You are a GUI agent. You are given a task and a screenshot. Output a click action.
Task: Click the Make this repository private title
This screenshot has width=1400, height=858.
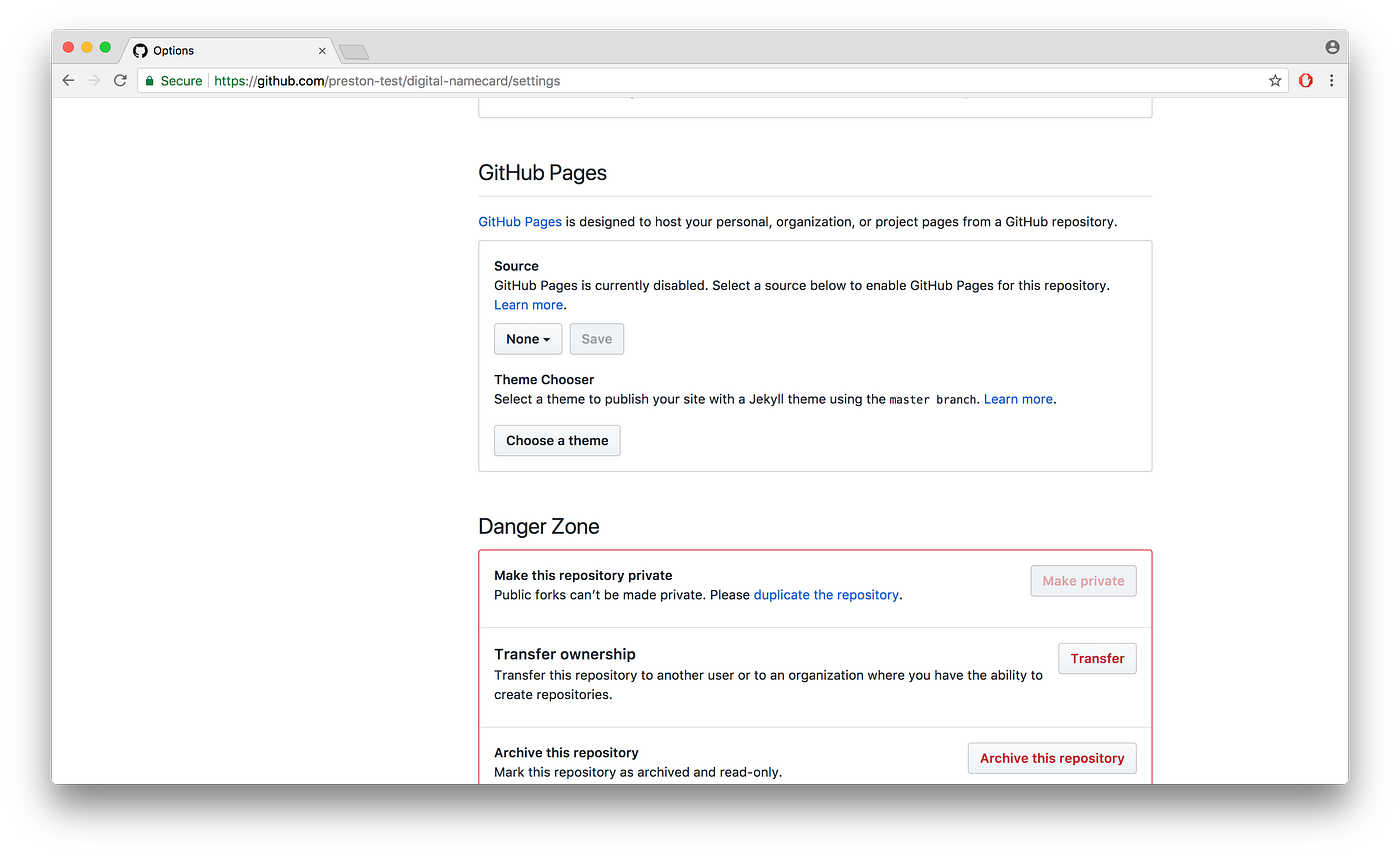[583, 576]
